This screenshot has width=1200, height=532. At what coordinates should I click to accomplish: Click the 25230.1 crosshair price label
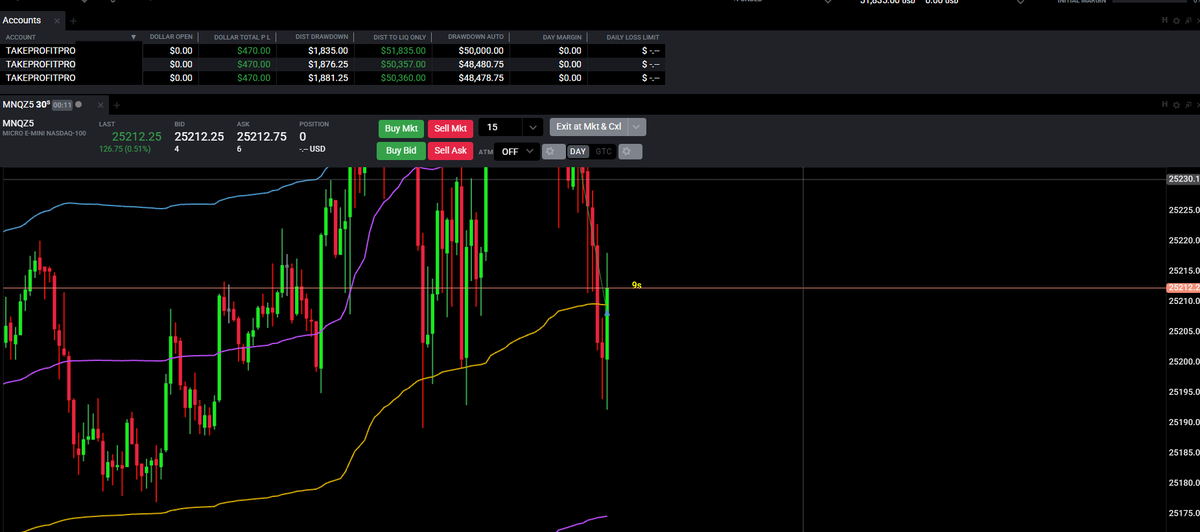tap(1182, 179)
